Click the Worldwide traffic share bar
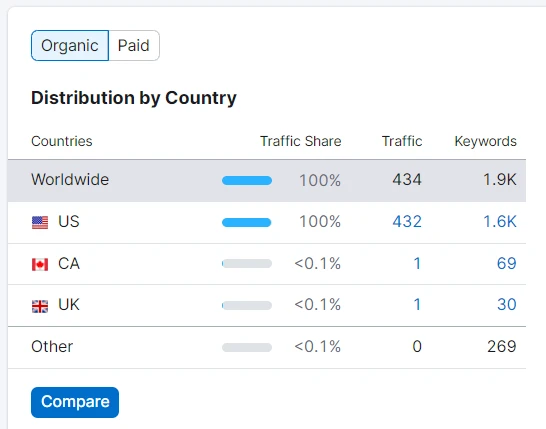546x429 pixels. tap(247, 180)
